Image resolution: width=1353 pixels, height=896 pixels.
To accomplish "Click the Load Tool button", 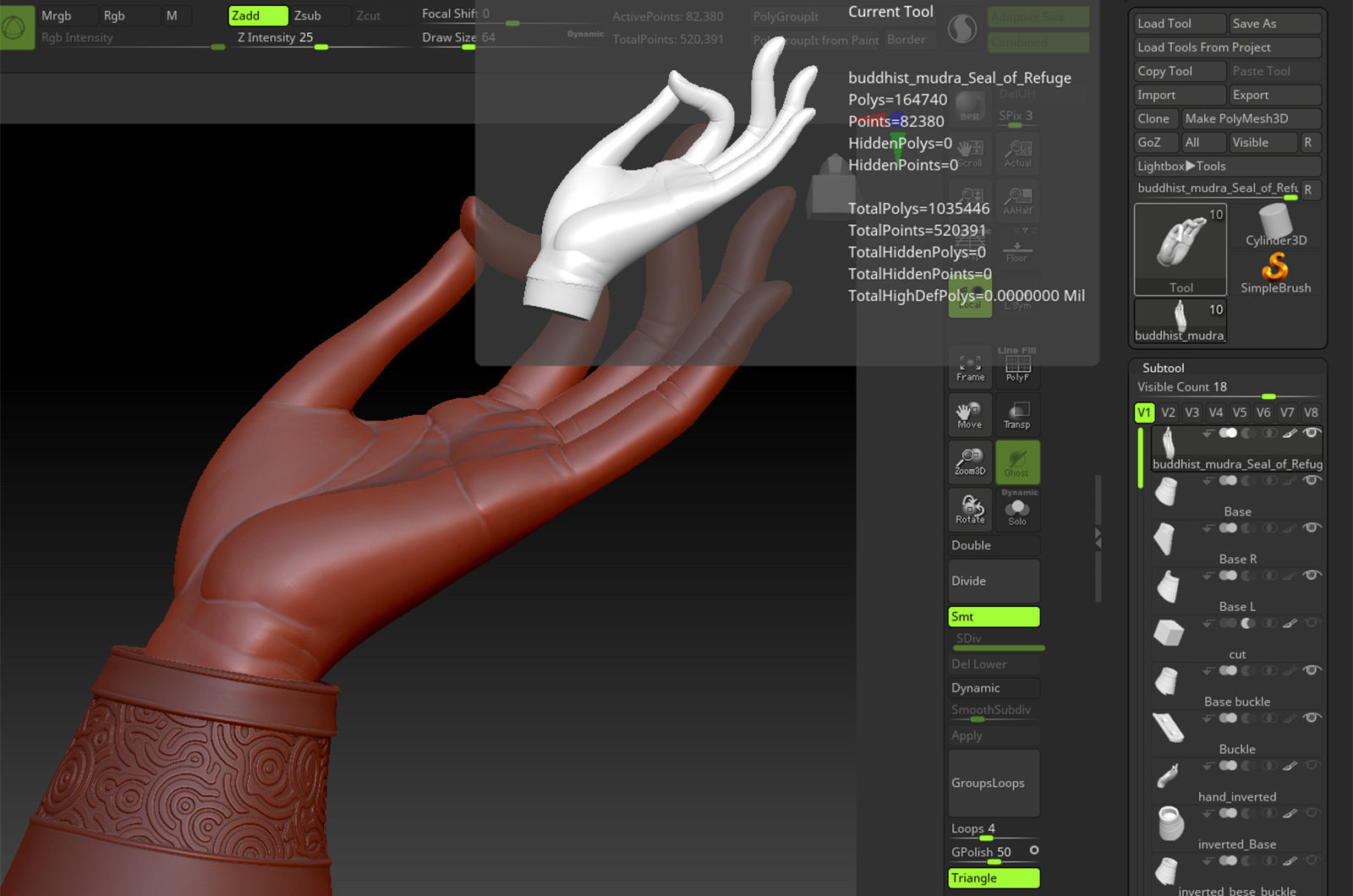I will click(1180, 24).
